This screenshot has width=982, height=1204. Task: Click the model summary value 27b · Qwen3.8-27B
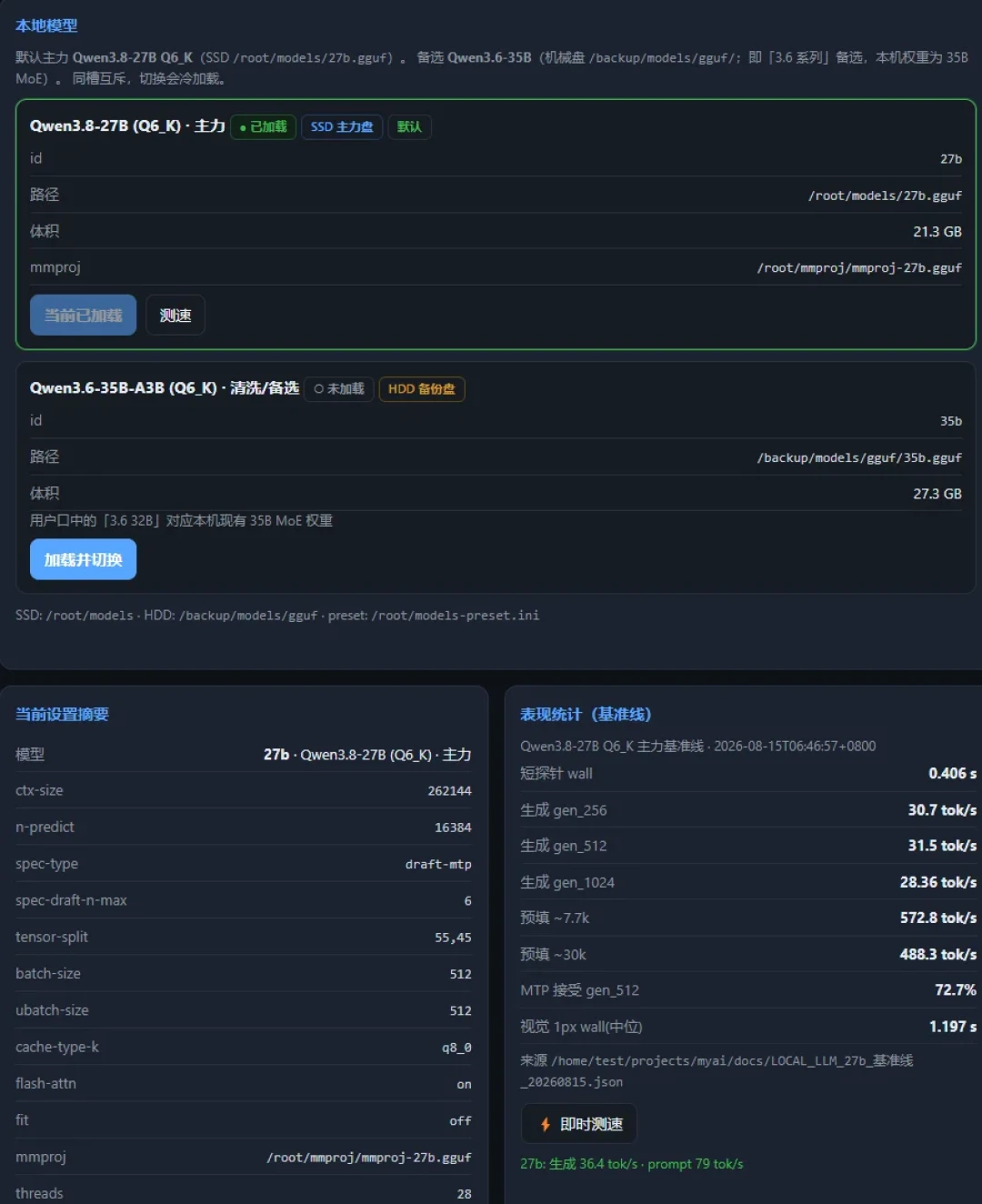tap(367, 755)
